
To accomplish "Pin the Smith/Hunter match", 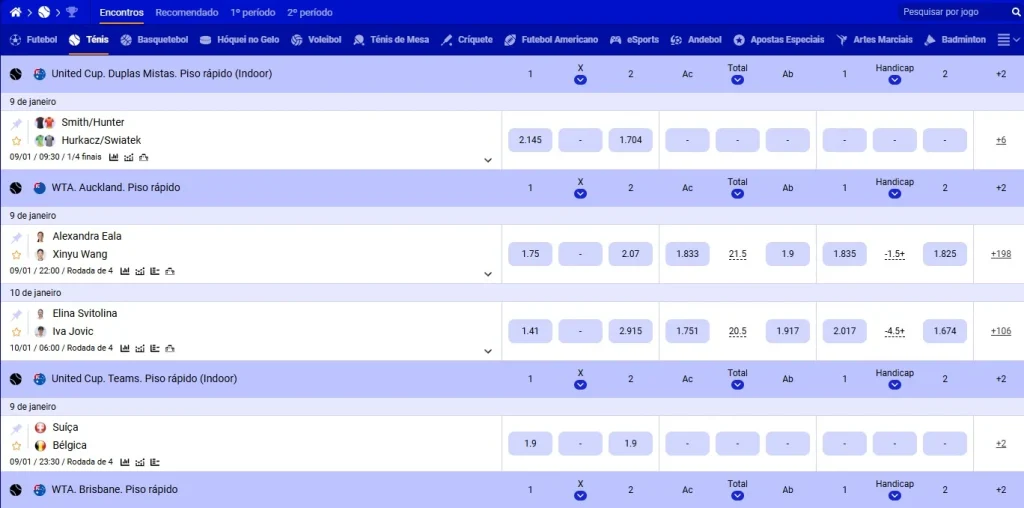I will click(16, 123).
